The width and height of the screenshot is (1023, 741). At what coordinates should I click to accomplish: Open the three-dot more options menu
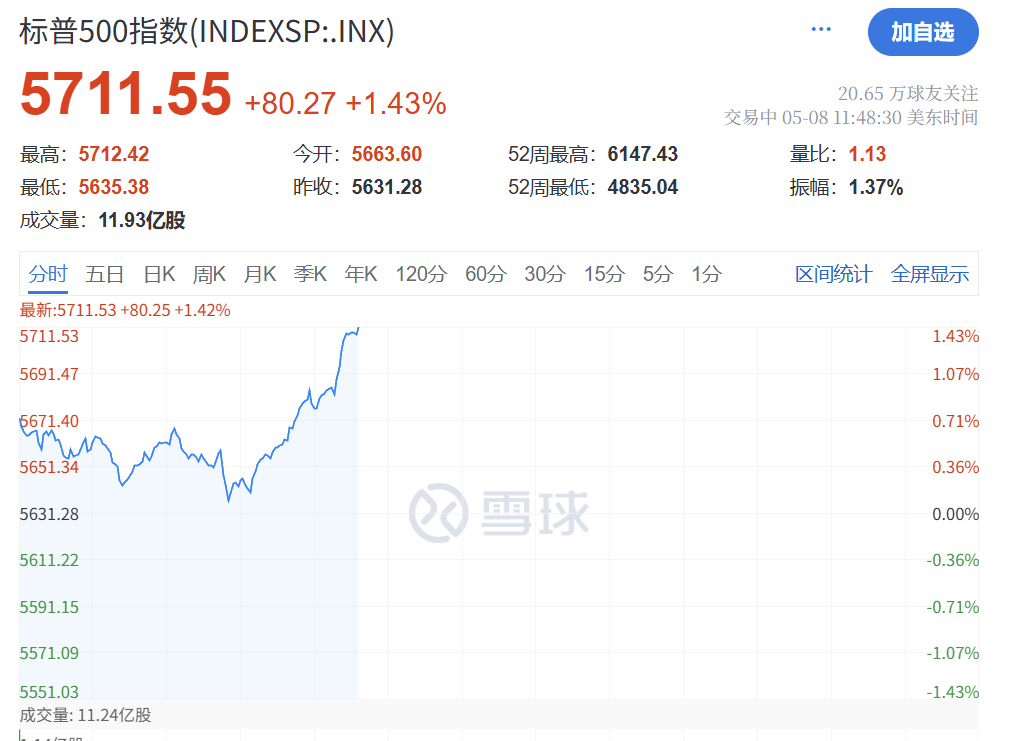821,29
